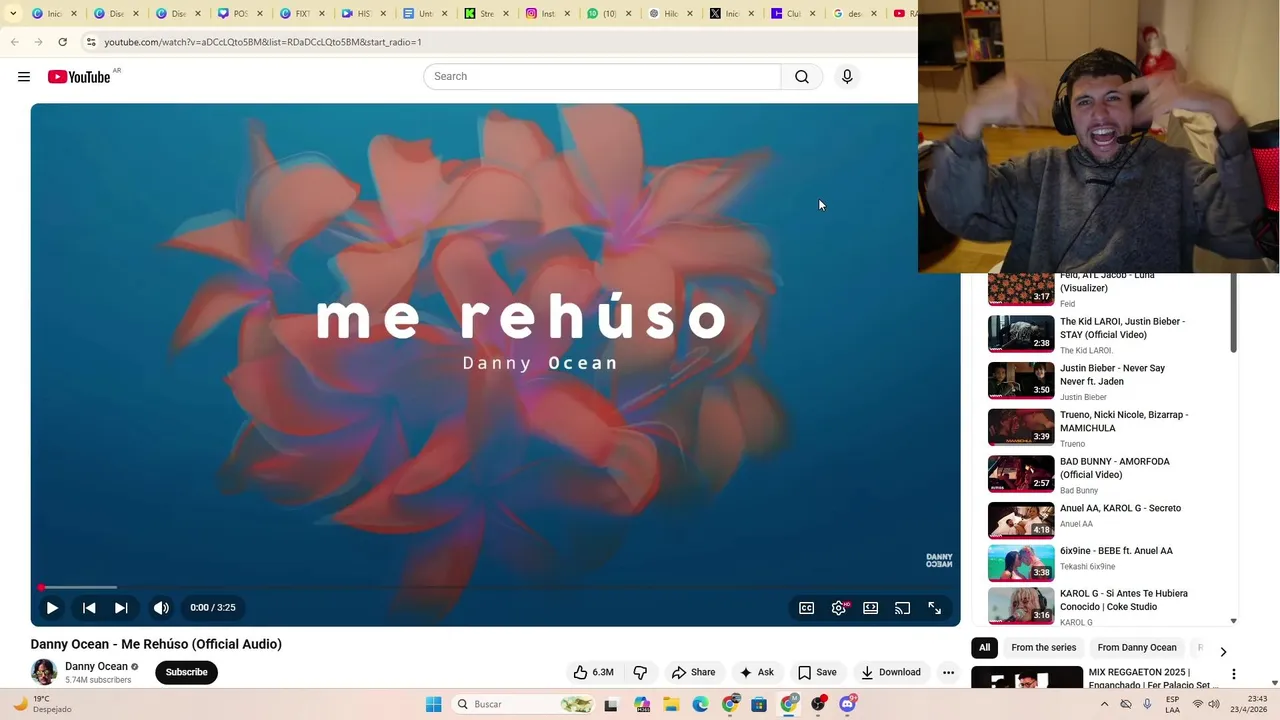
Task: Click the YouTube search field
Action: pos(602,76)
